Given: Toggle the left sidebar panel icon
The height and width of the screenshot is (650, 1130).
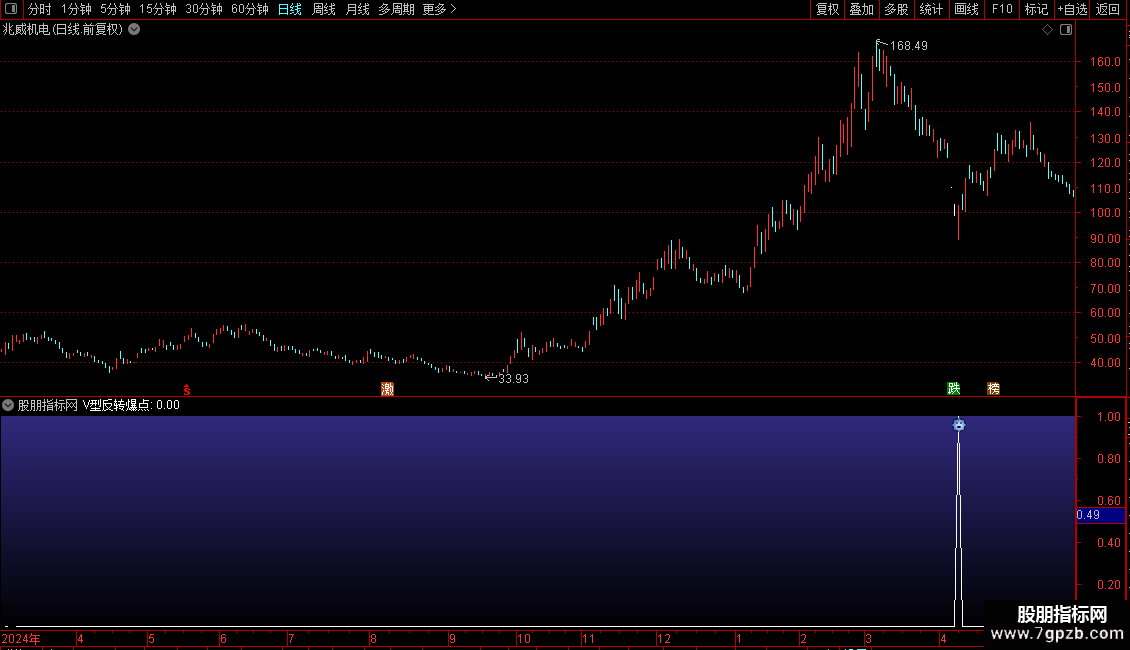Looking at the screenshot, I should [x=11, y=9].
